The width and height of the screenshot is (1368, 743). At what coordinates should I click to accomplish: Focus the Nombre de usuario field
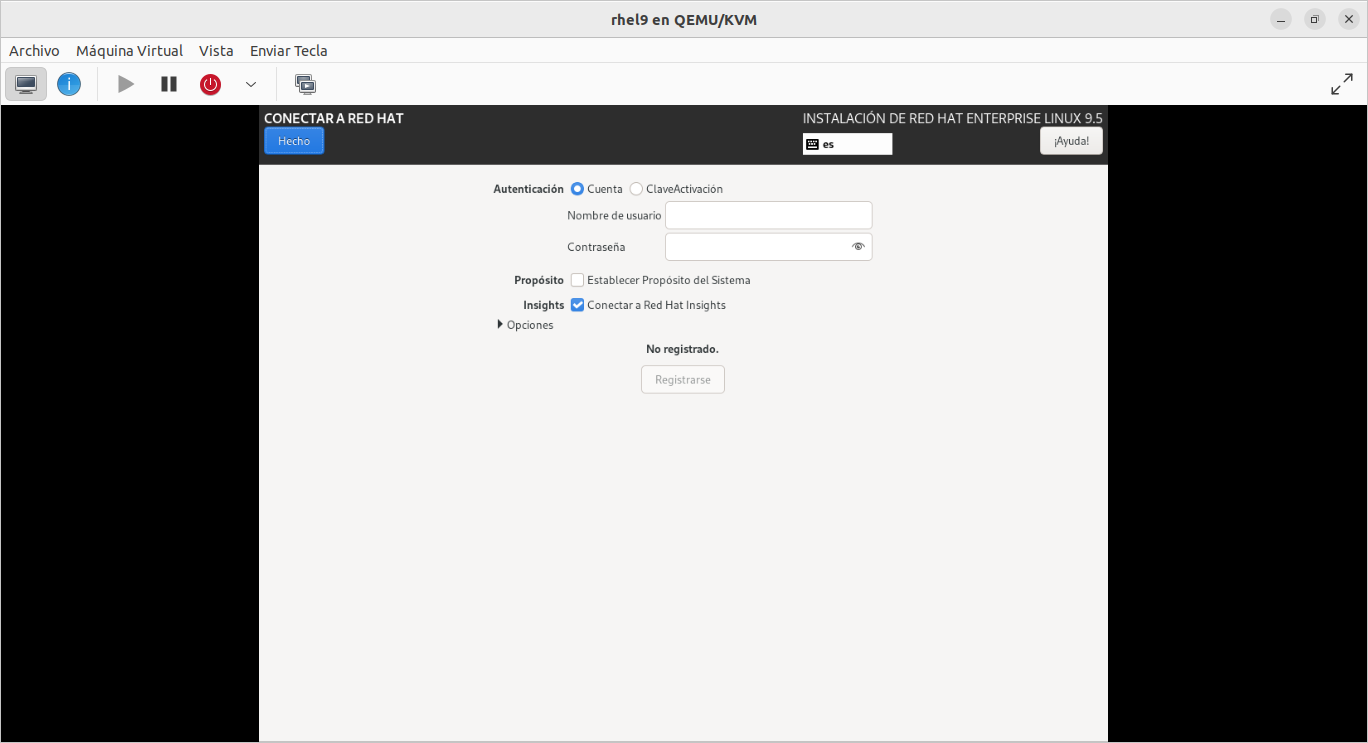tap(769, 215)
